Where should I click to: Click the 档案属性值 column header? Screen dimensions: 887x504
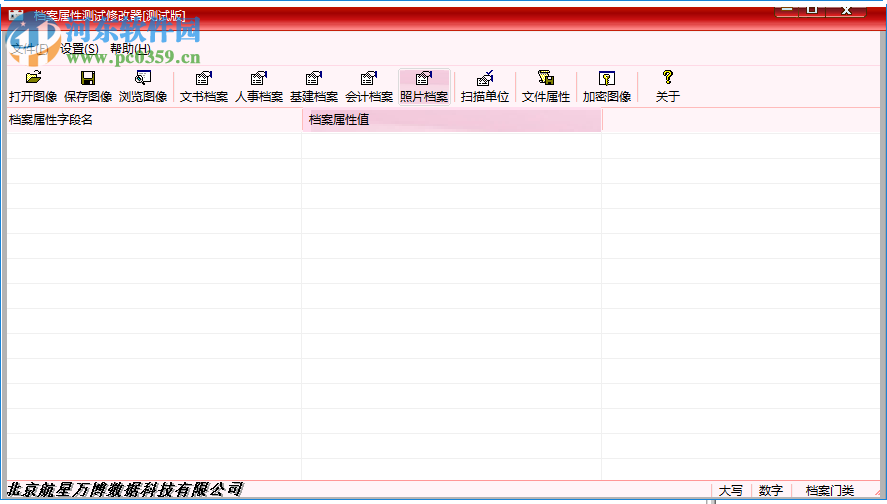452,120
